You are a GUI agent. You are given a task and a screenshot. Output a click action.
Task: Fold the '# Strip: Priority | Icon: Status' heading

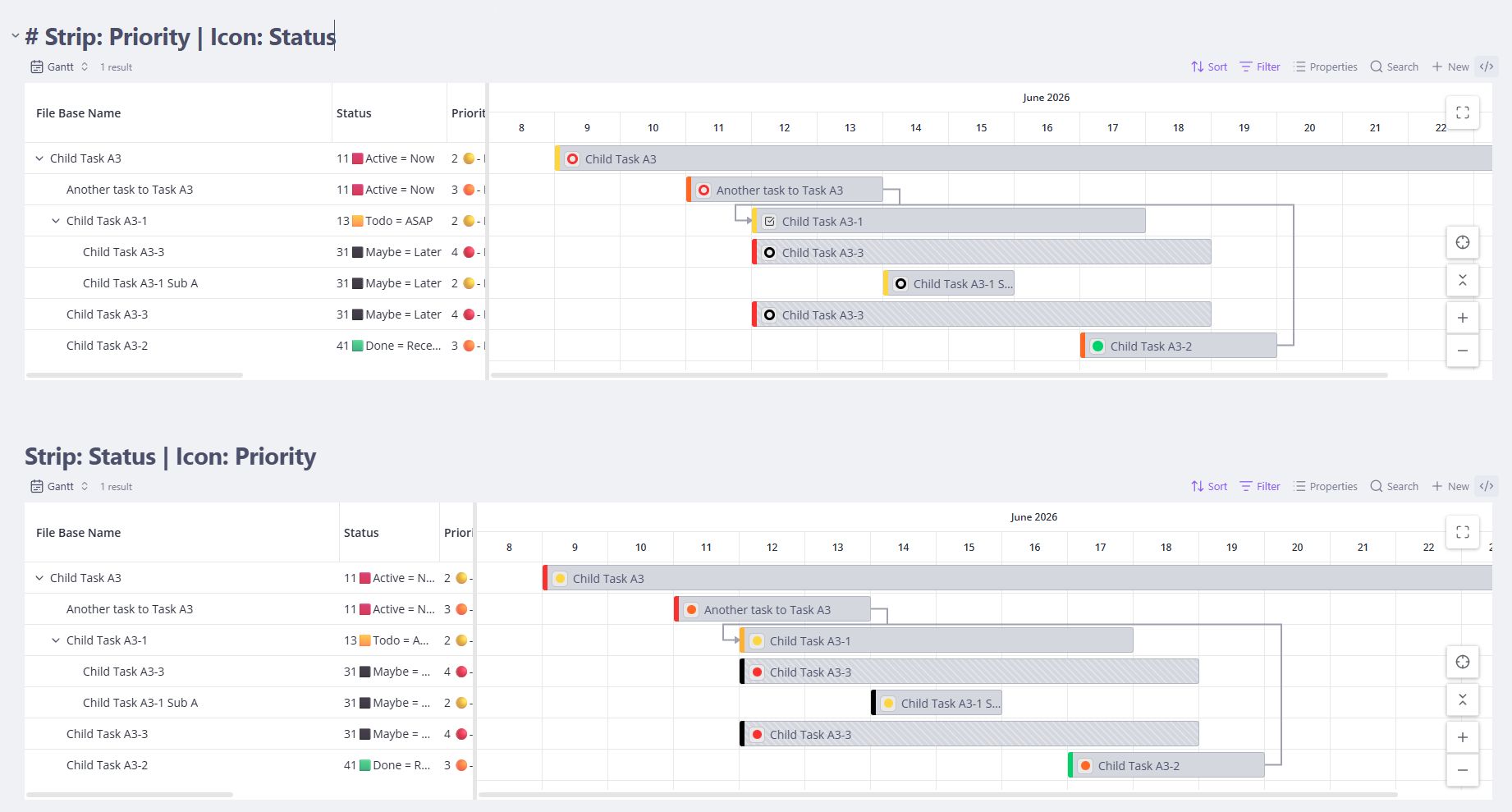point(15,36)
